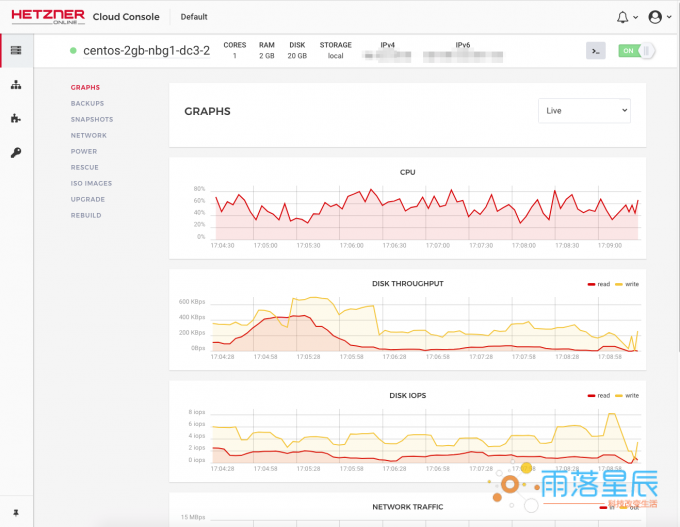680x527 pixels.
Task: Open the Live time range dropdown
Action: tap(584, 111)
